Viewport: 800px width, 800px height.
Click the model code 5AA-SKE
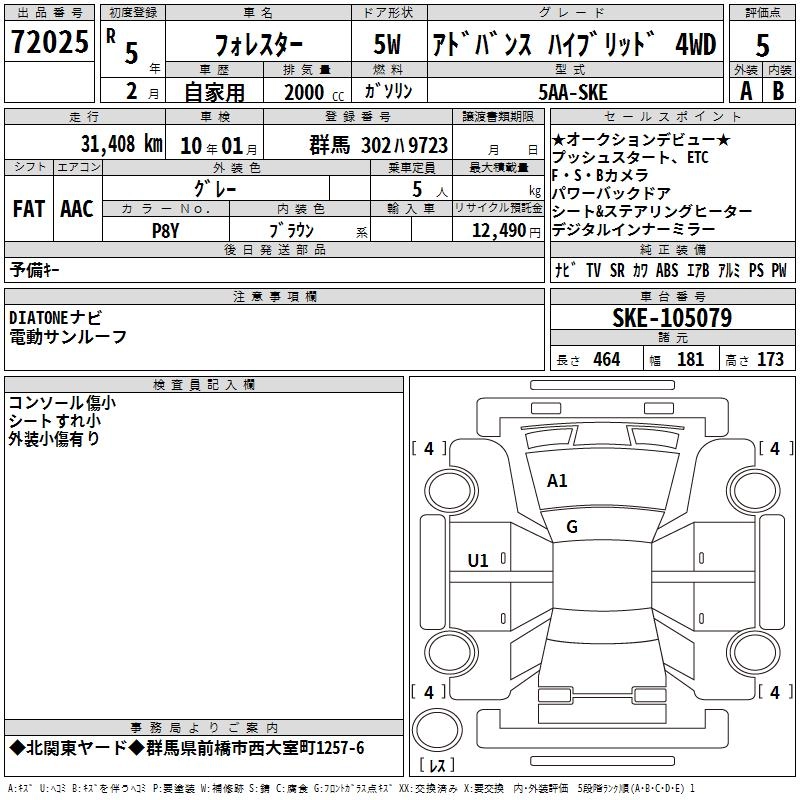(x=572, y=92)
